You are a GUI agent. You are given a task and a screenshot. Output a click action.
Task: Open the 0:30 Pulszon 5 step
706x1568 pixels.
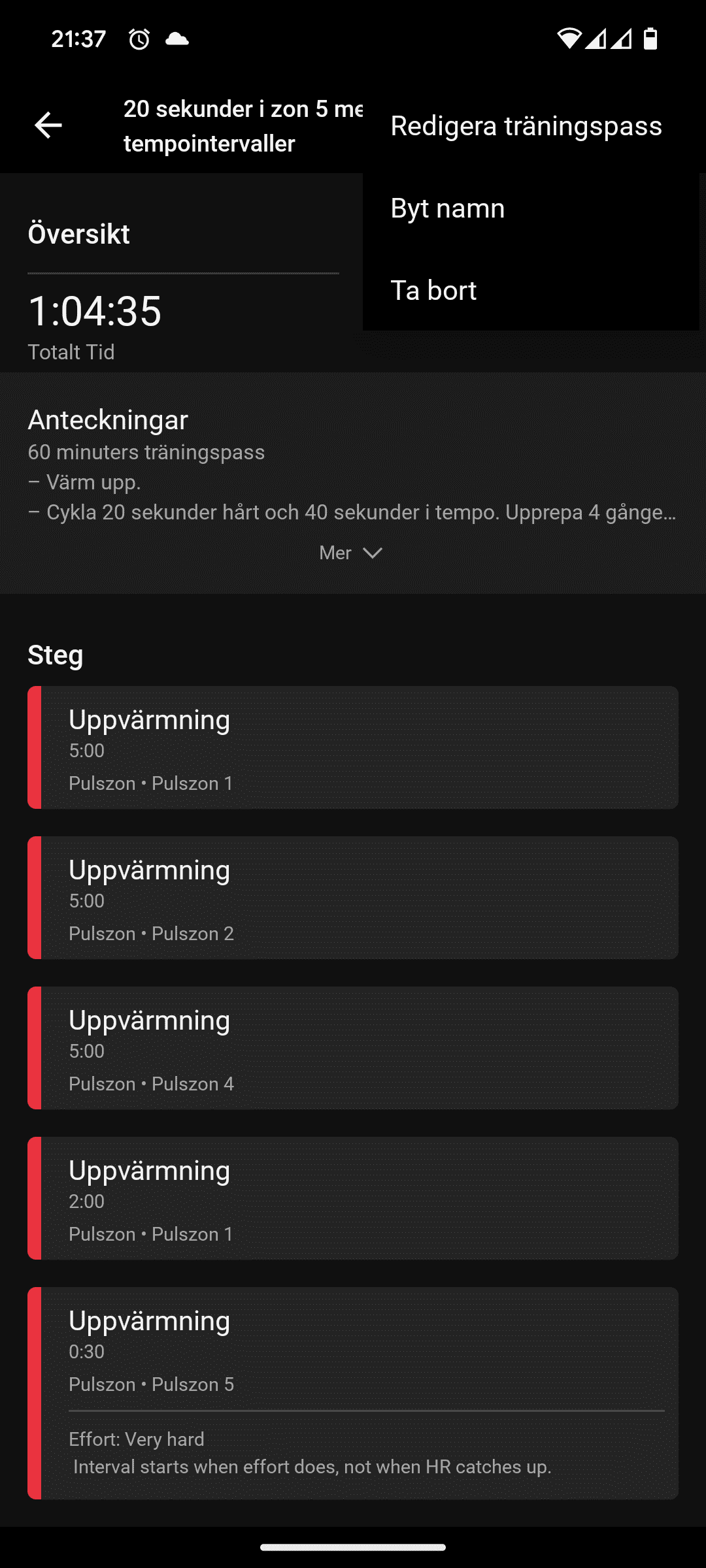pyautogui.click(x=353, y=1393)
